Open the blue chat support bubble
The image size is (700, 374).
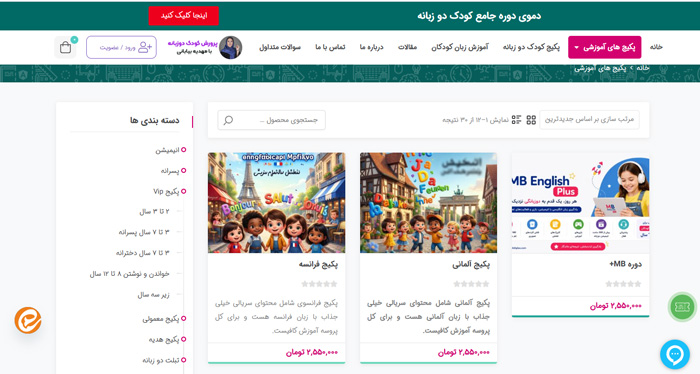[675, 354]
